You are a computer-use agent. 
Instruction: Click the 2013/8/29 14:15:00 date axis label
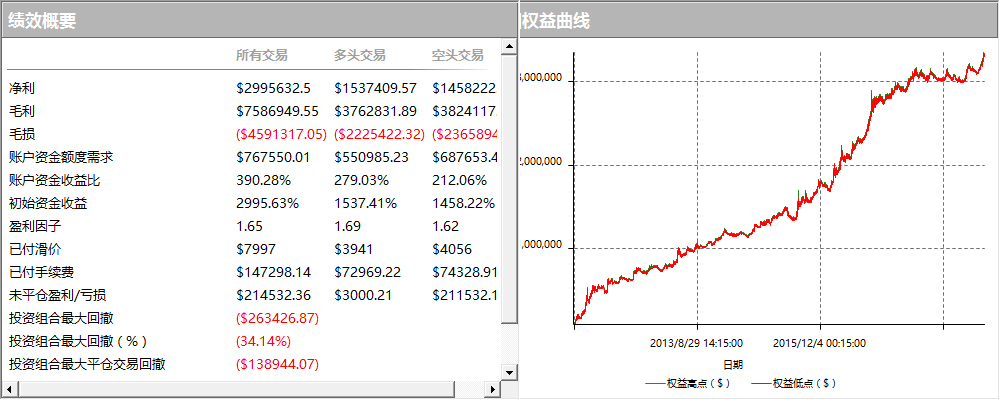click(691, 342)
